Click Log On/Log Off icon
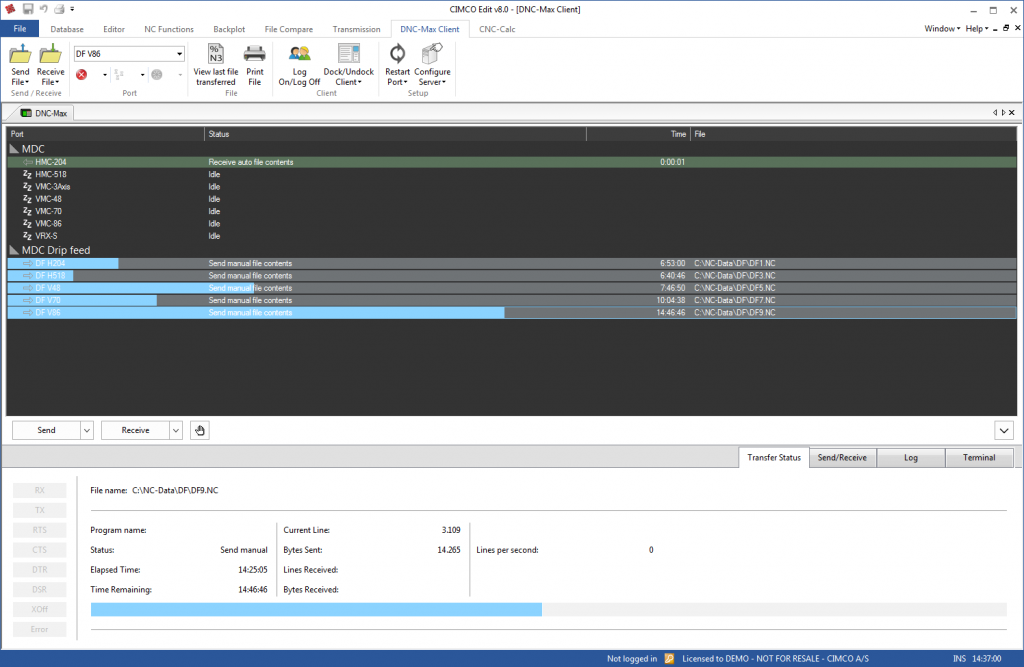Screen dimensions: 1024x667 (300, 54)
